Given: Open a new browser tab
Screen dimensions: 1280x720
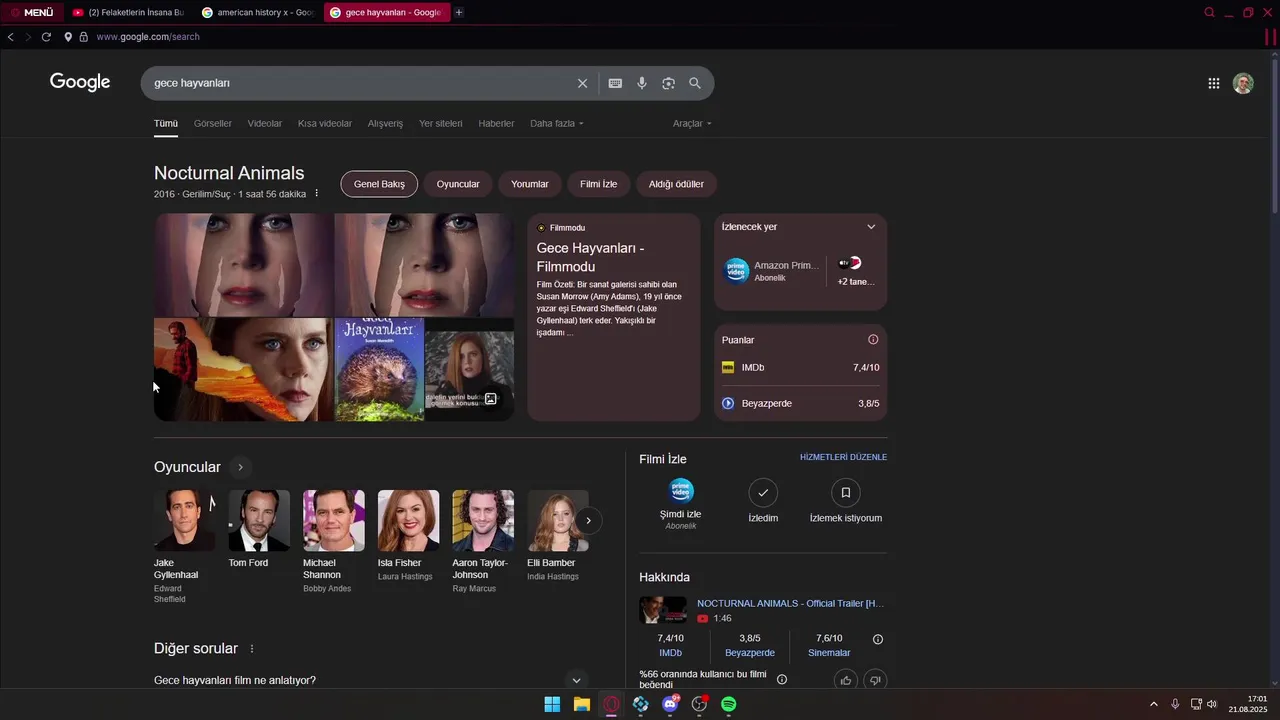Looking at the screenshot, I should tap(459, 12).
